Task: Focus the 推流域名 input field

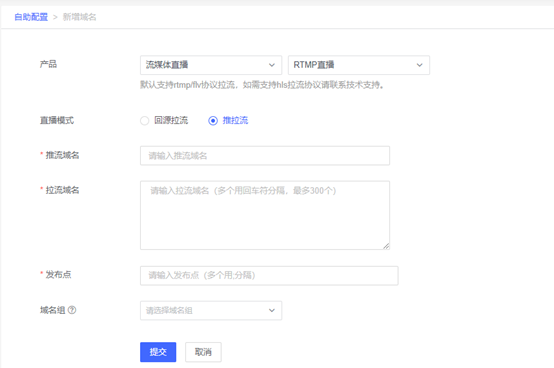Action: [x=265, y=156]
